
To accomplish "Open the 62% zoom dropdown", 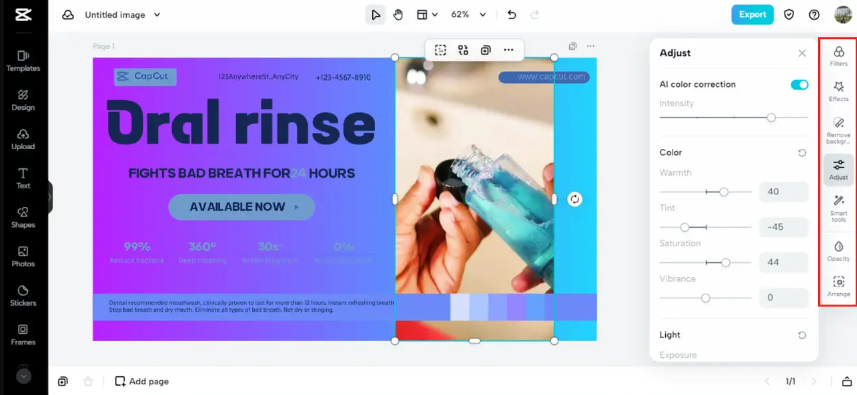I will (x=468, y=15).
